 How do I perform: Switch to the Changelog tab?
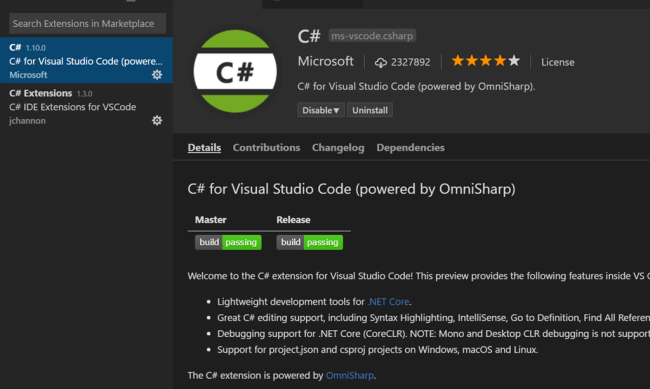coord(338,148)
